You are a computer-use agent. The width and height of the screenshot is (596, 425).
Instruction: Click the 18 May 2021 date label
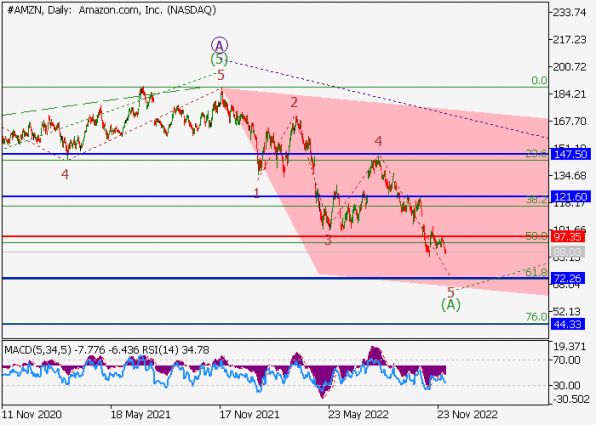pos(140,414)
